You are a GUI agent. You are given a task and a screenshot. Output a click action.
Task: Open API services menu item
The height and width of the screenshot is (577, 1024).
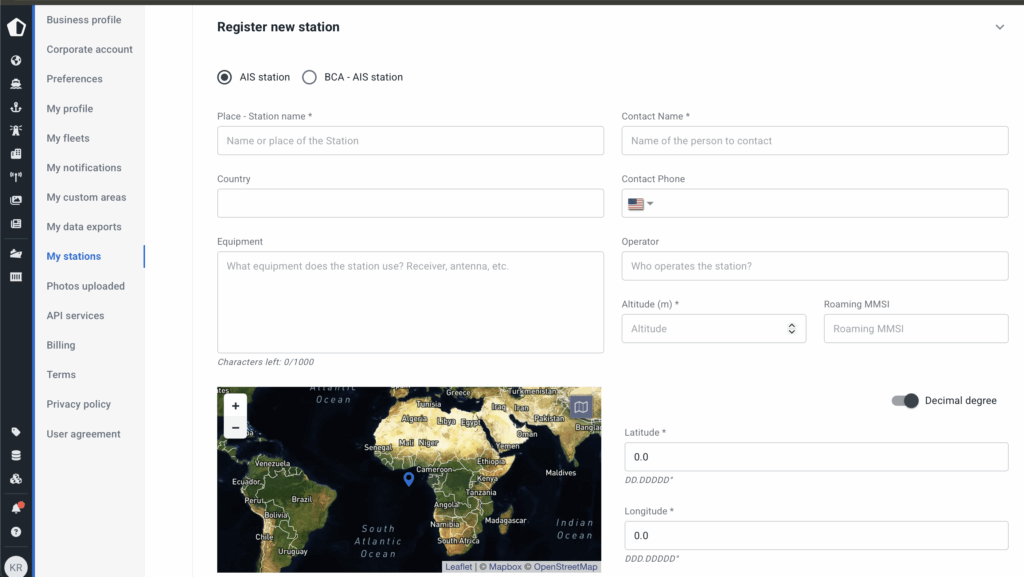click(x=75, y=316)
